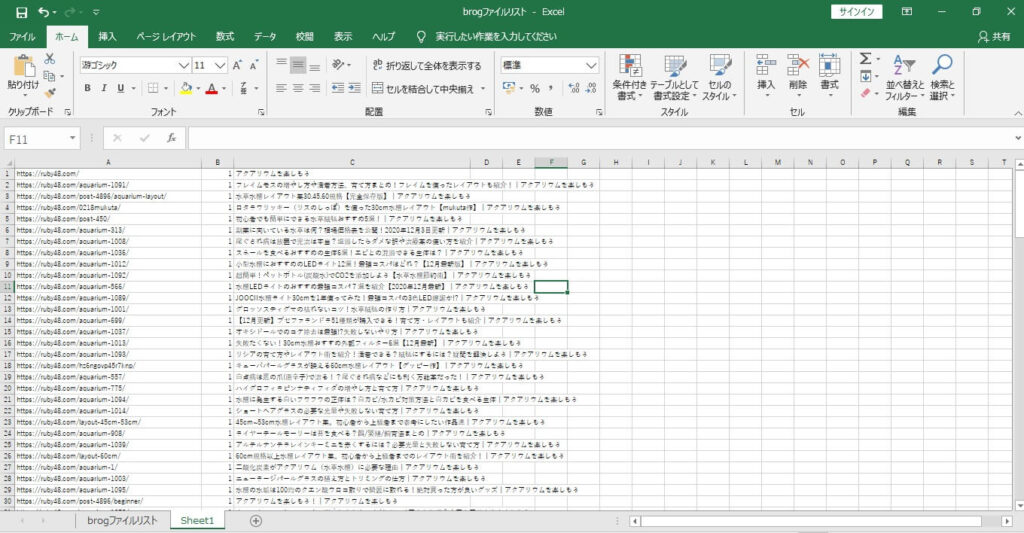Toggle wrap text (折り返して全体を表示する)

tap(427, 65)
